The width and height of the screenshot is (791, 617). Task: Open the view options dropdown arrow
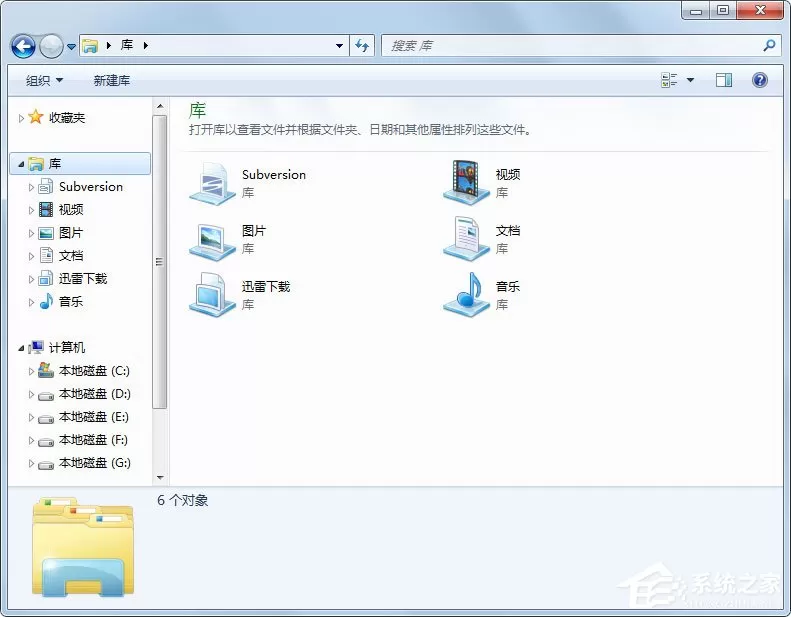(x=690, y=80)
